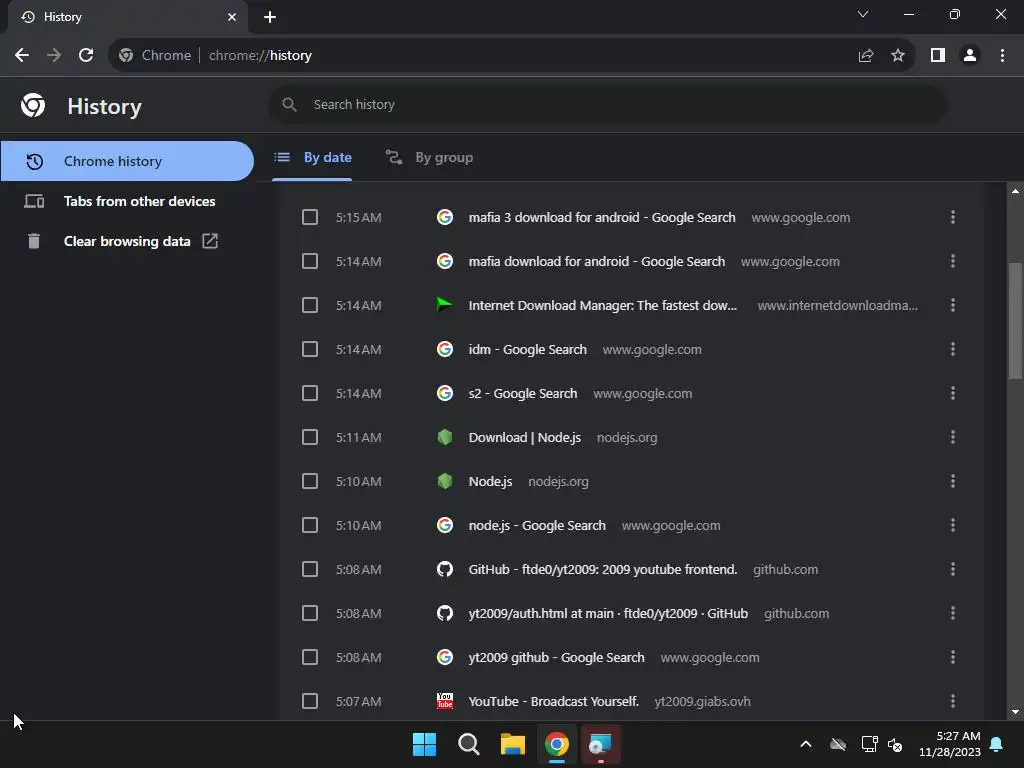1024x768 pixels.
Task: Click inside the Search history field
Action: (607, 104)
